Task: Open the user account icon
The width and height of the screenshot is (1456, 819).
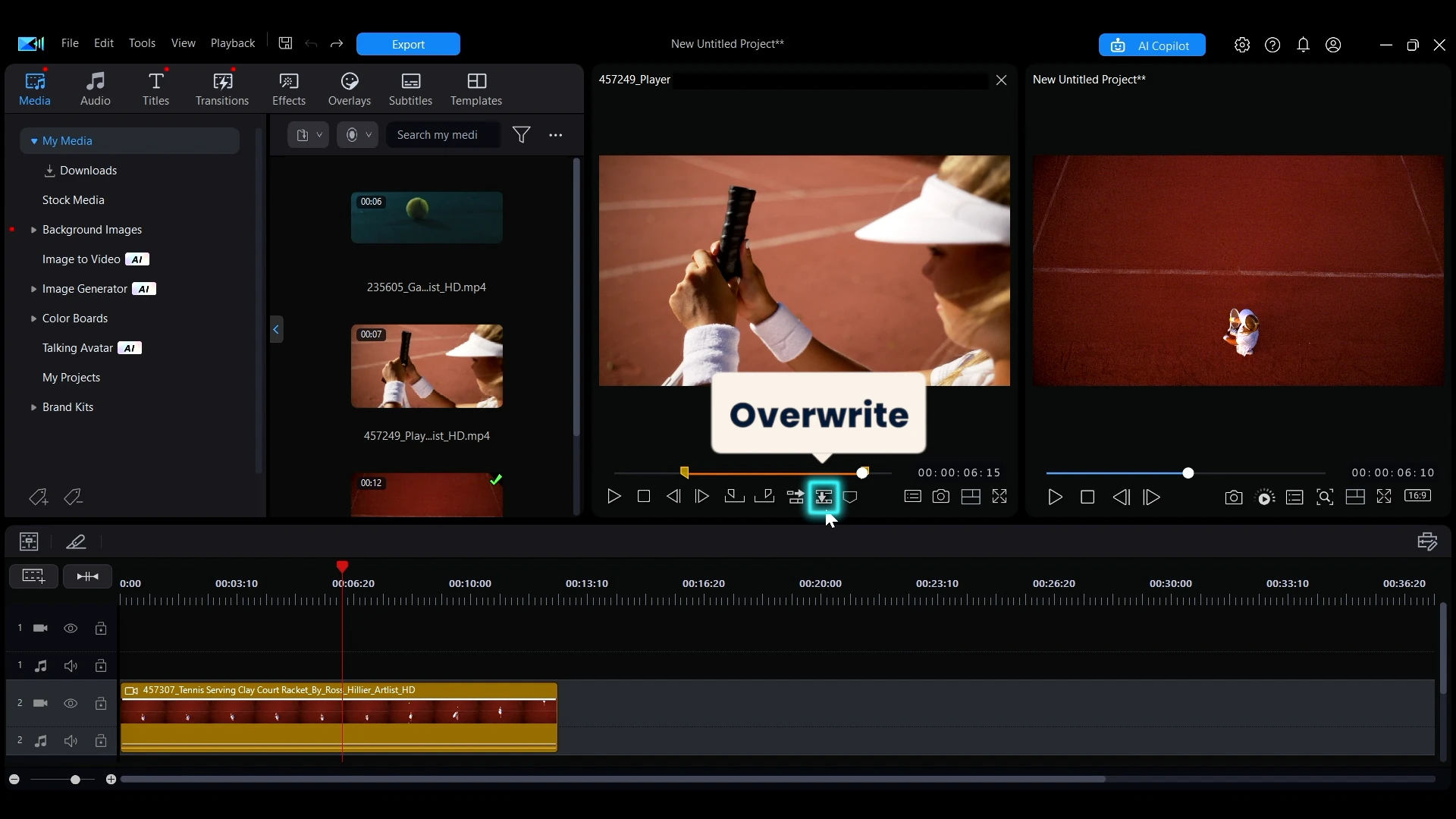Action: pyautogui.click(x=1334, y=45)
